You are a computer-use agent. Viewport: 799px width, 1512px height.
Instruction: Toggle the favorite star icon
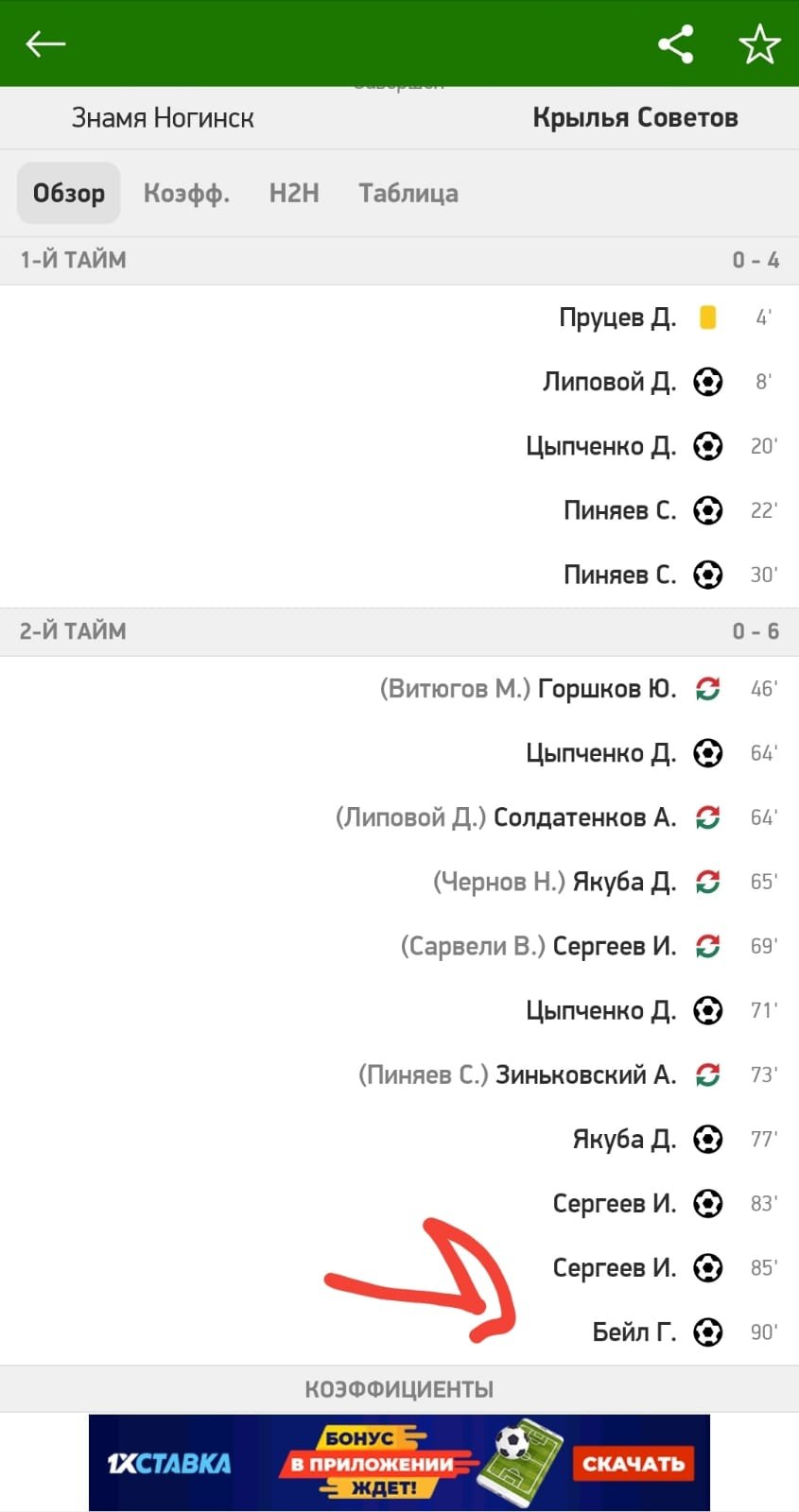coord(759,44)
